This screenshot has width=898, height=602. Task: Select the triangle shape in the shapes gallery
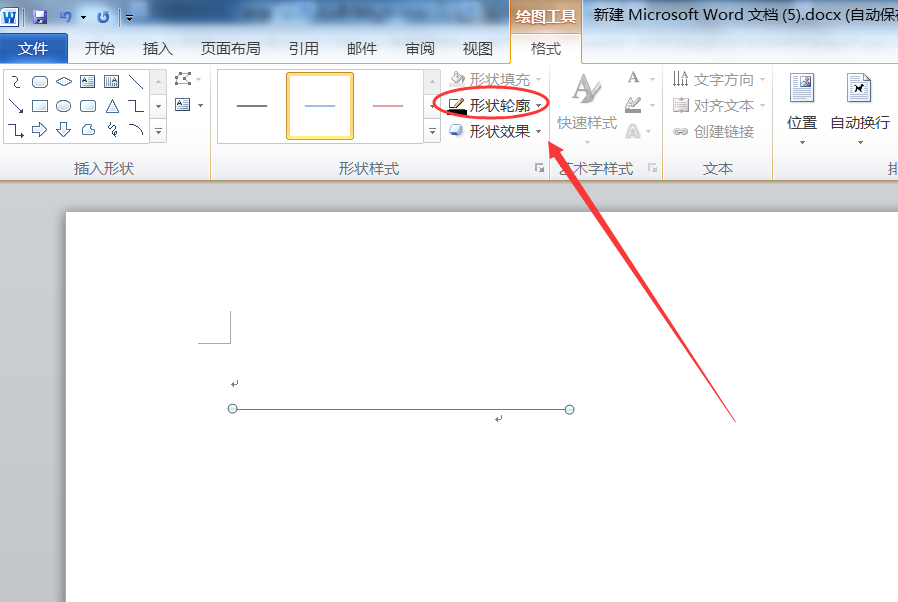(x=112, y=106)
